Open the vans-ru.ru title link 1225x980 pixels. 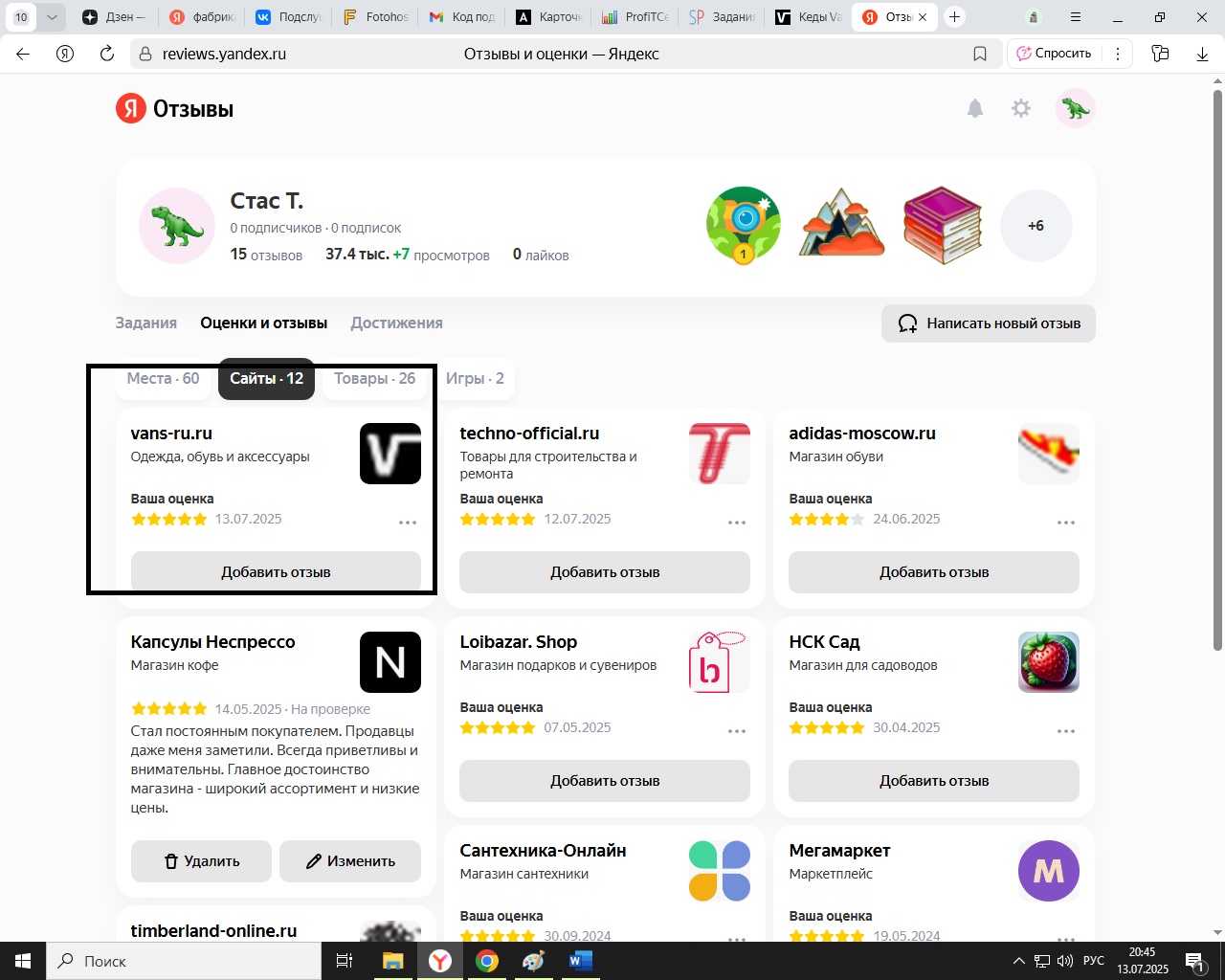pos(171,434)
